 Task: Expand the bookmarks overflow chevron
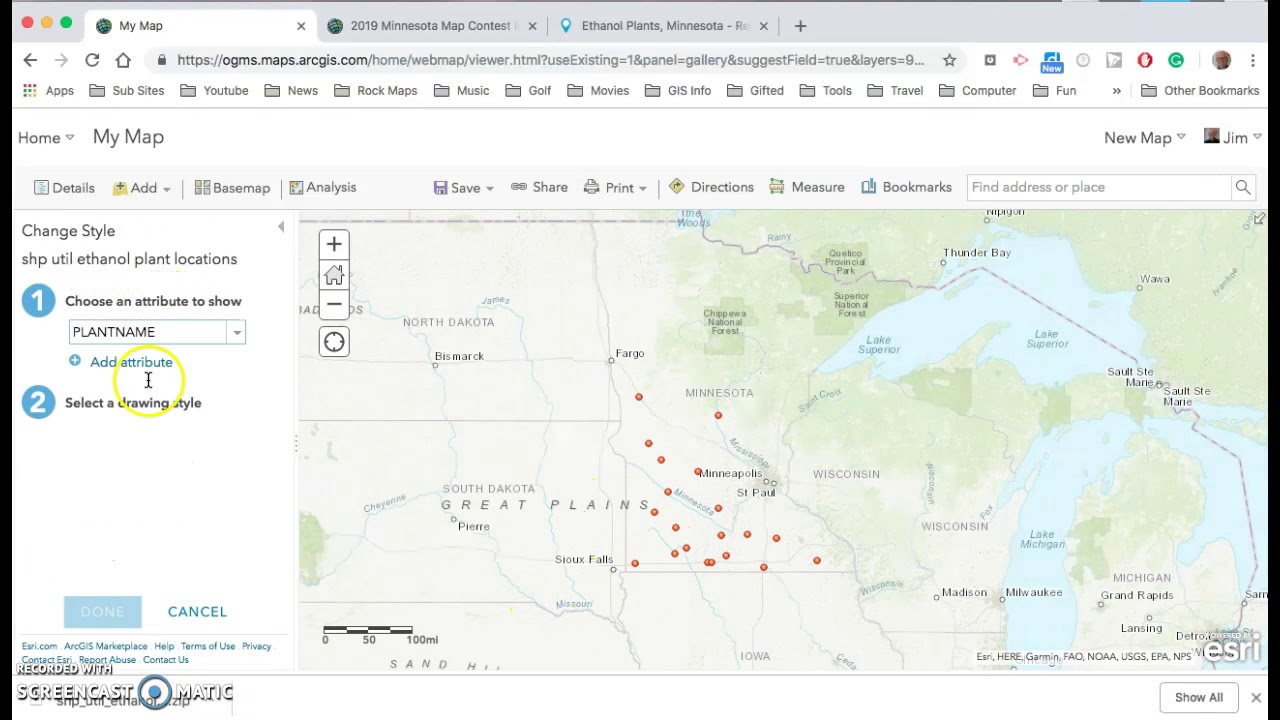pos(1116,91)
